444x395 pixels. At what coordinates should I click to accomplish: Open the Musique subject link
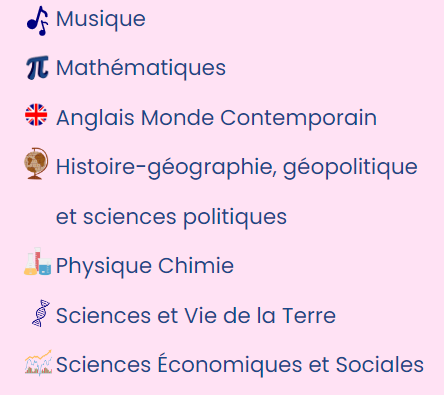pos(101,20)
